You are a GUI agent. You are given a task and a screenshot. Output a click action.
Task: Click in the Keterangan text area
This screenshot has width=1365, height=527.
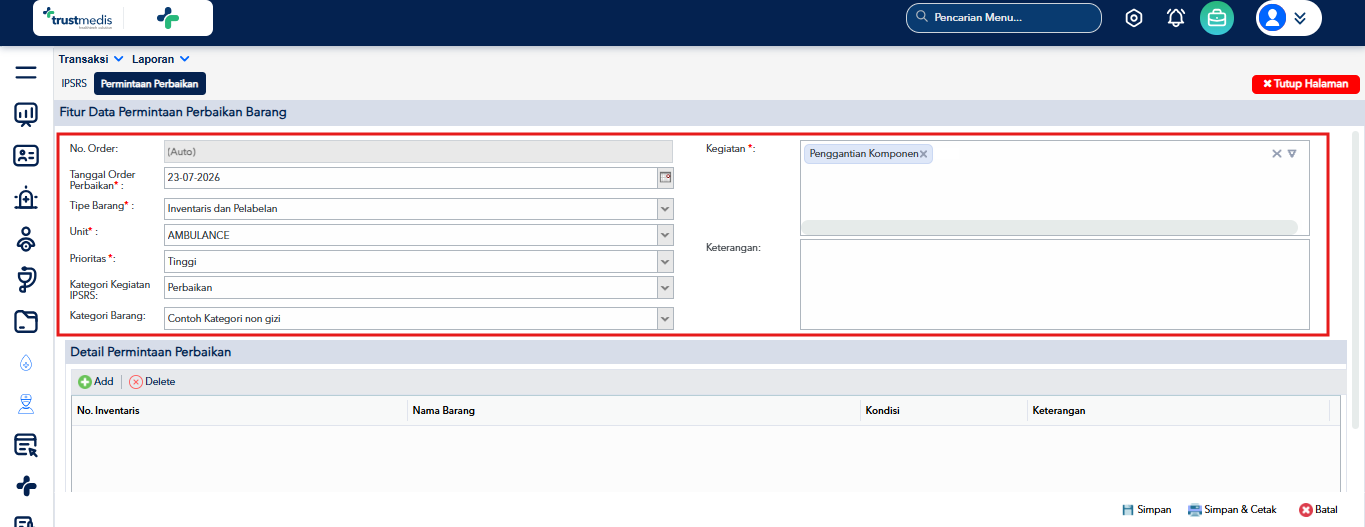point(1055,284)
